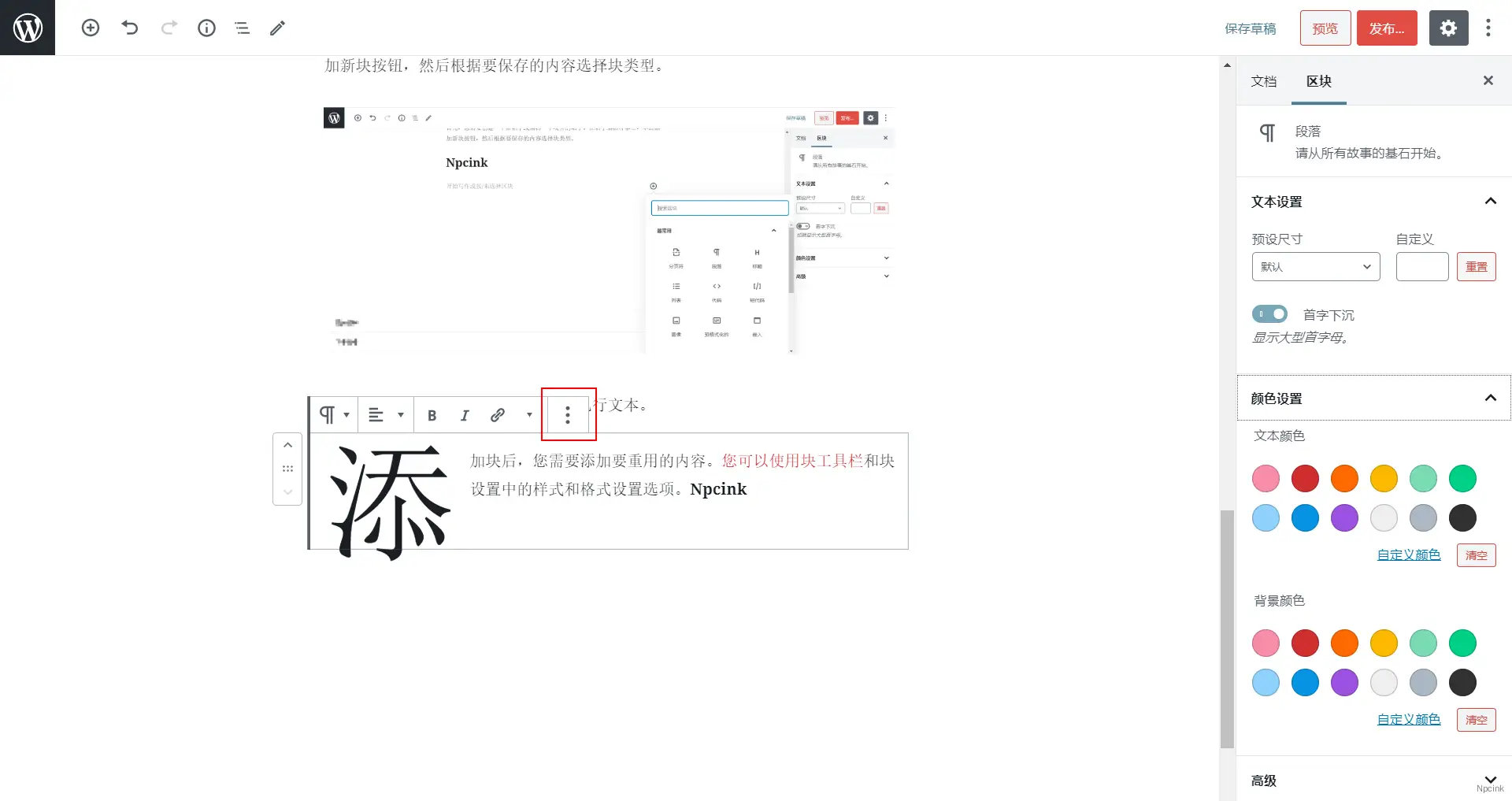Viewport: 1512px width, 801px height.
Task: Switch to the block tab
Action: tap(1319, 81)
